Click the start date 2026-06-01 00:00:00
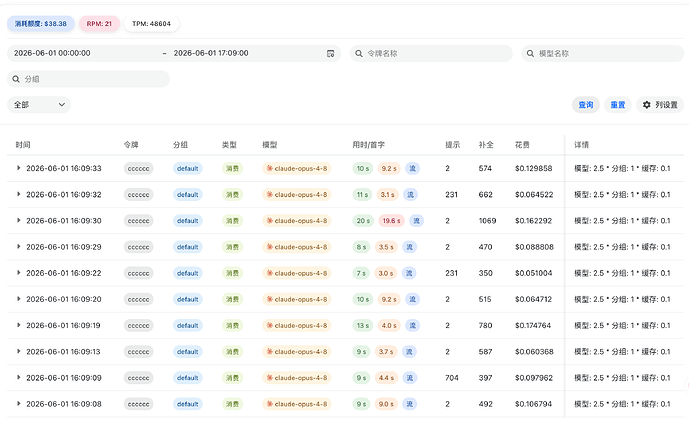689x421 pixels. point(52,53)
